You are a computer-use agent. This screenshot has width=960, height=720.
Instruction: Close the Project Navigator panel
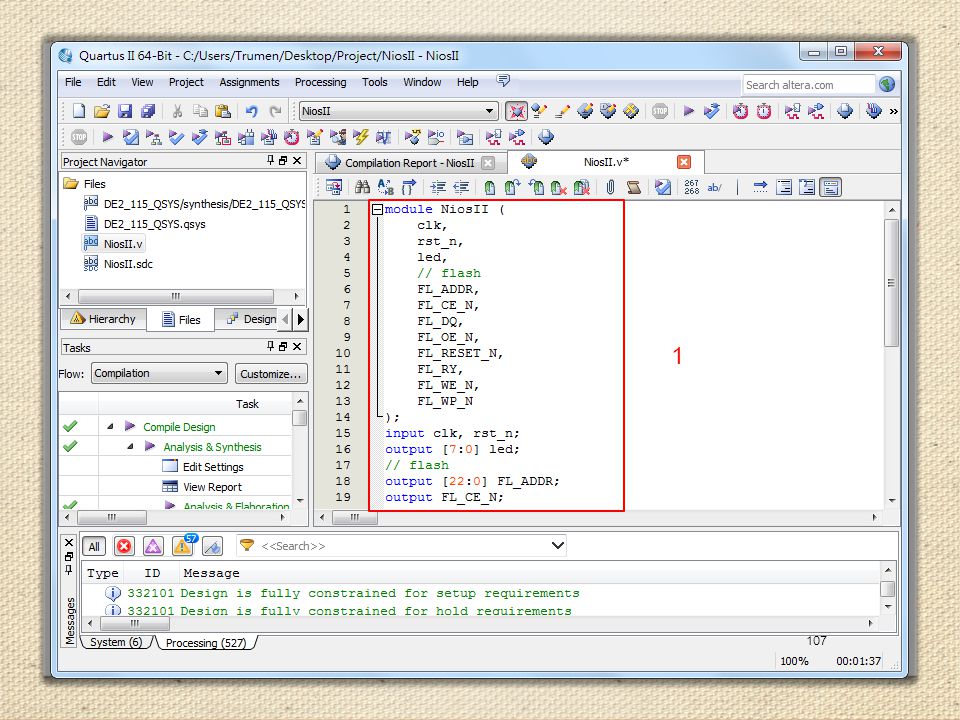click(x=297, y=160)
